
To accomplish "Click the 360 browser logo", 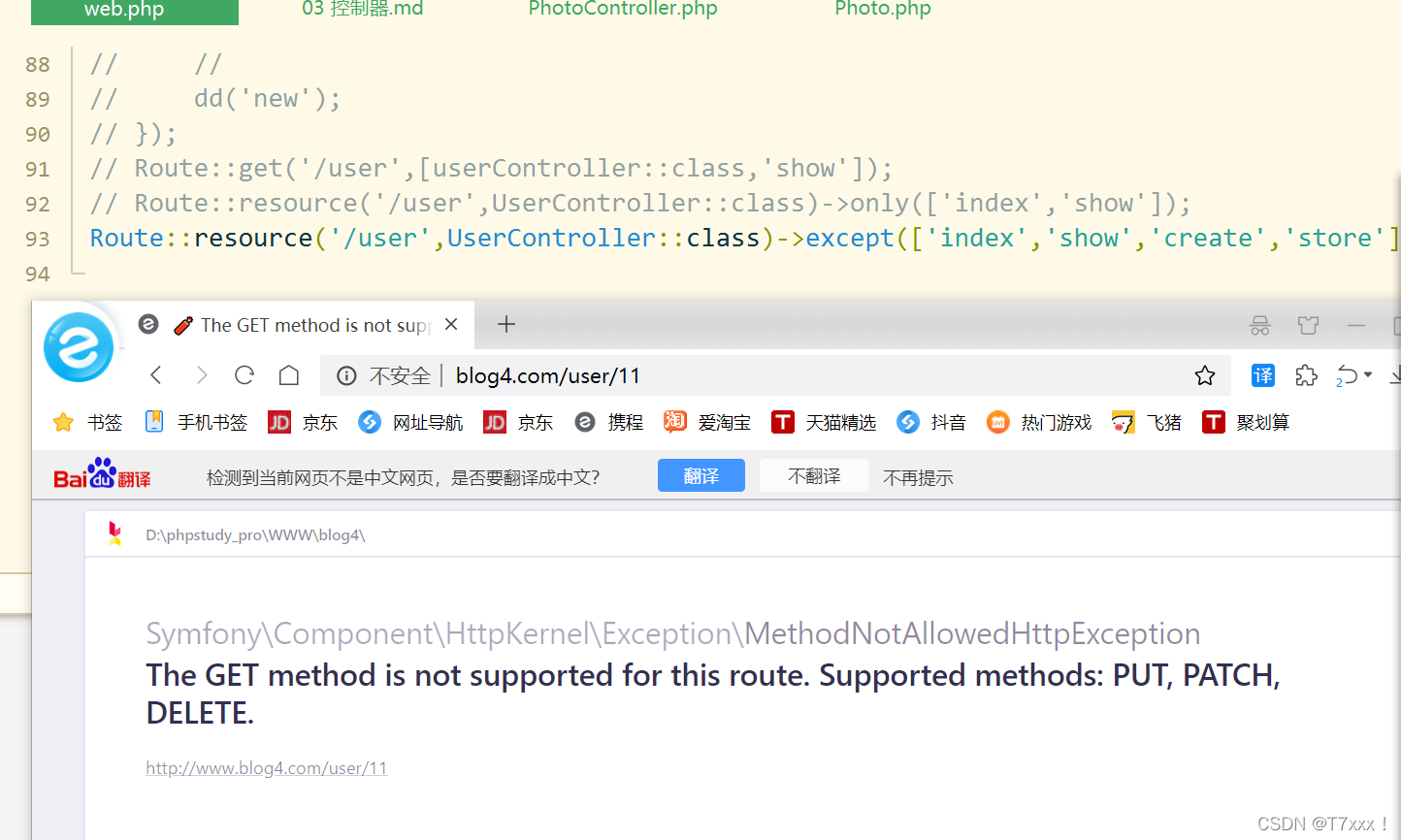I will pyautogui.click(x=79, y=346).
